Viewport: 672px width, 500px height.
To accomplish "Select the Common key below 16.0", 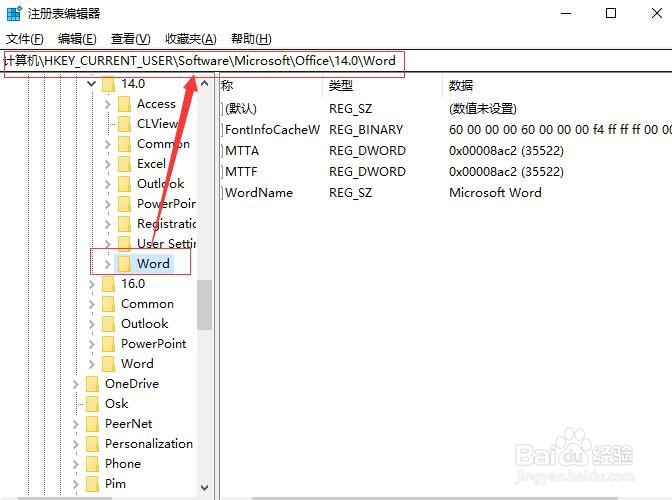I will pyautogui.click(x=147, y=304).
